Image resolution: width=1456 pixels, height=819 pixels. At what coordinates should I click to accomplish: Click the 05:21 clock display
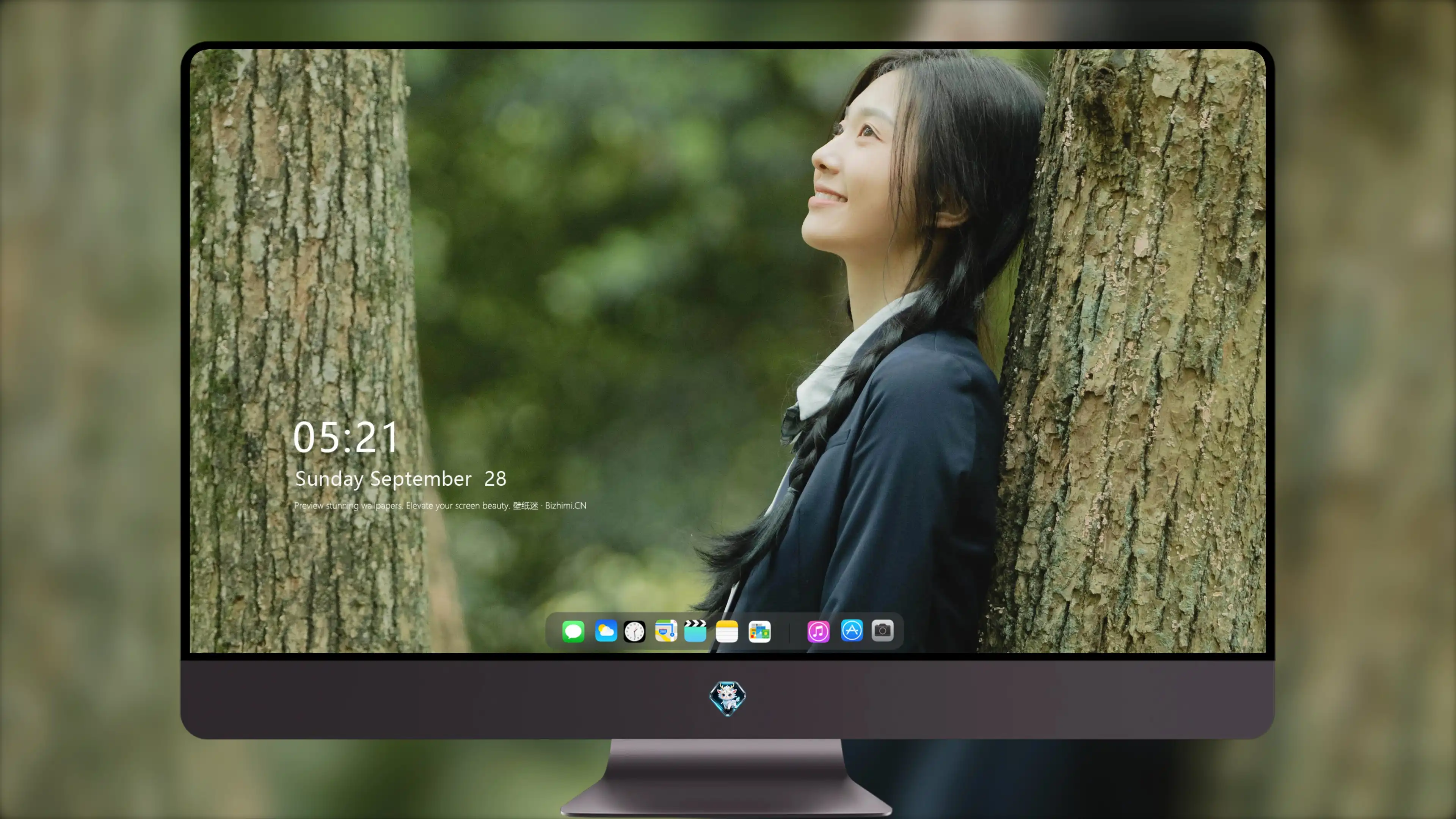click(346, 438)
